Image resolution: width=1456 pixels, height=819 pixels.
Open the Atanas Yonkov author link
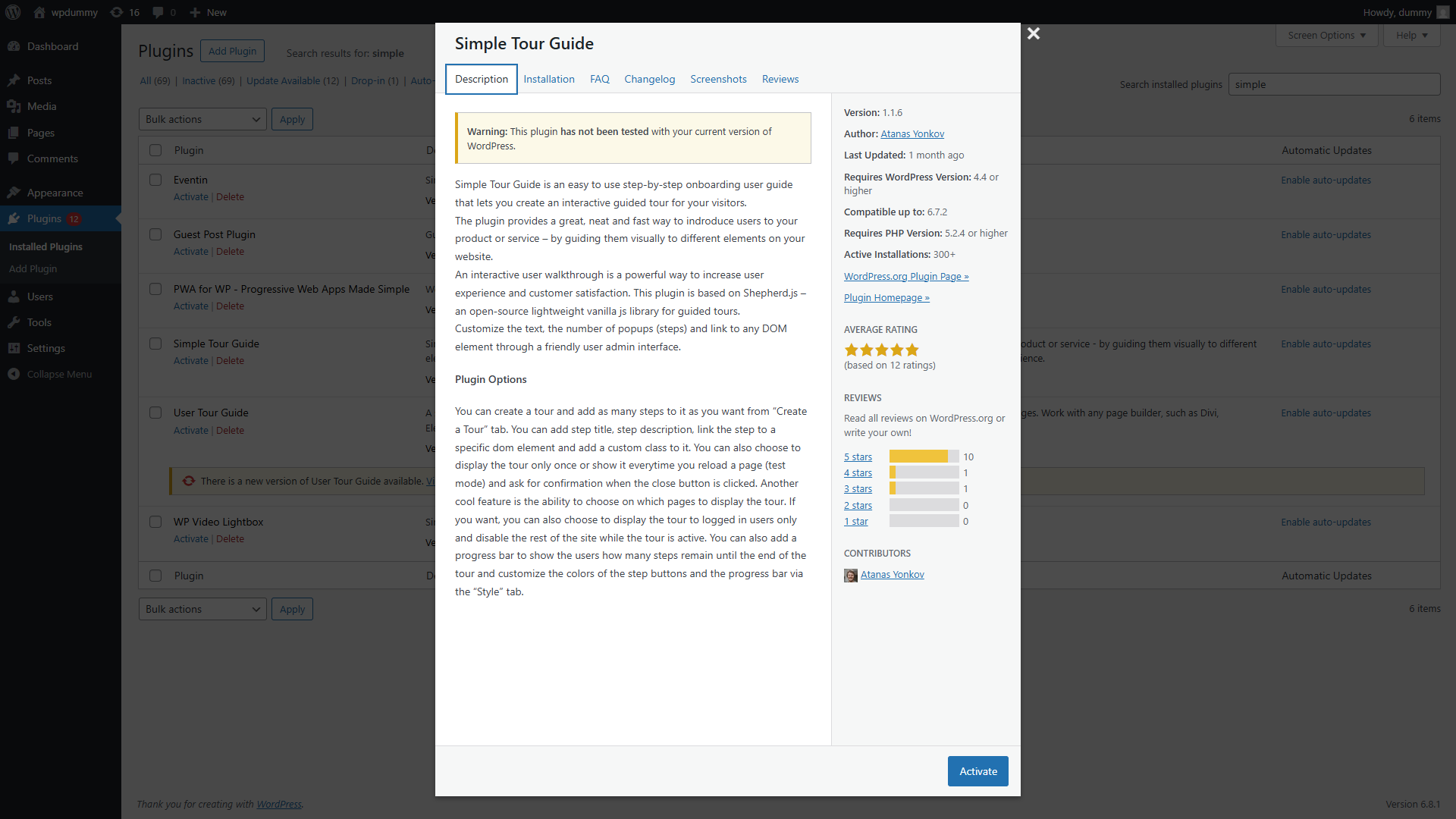click(912, 133)
